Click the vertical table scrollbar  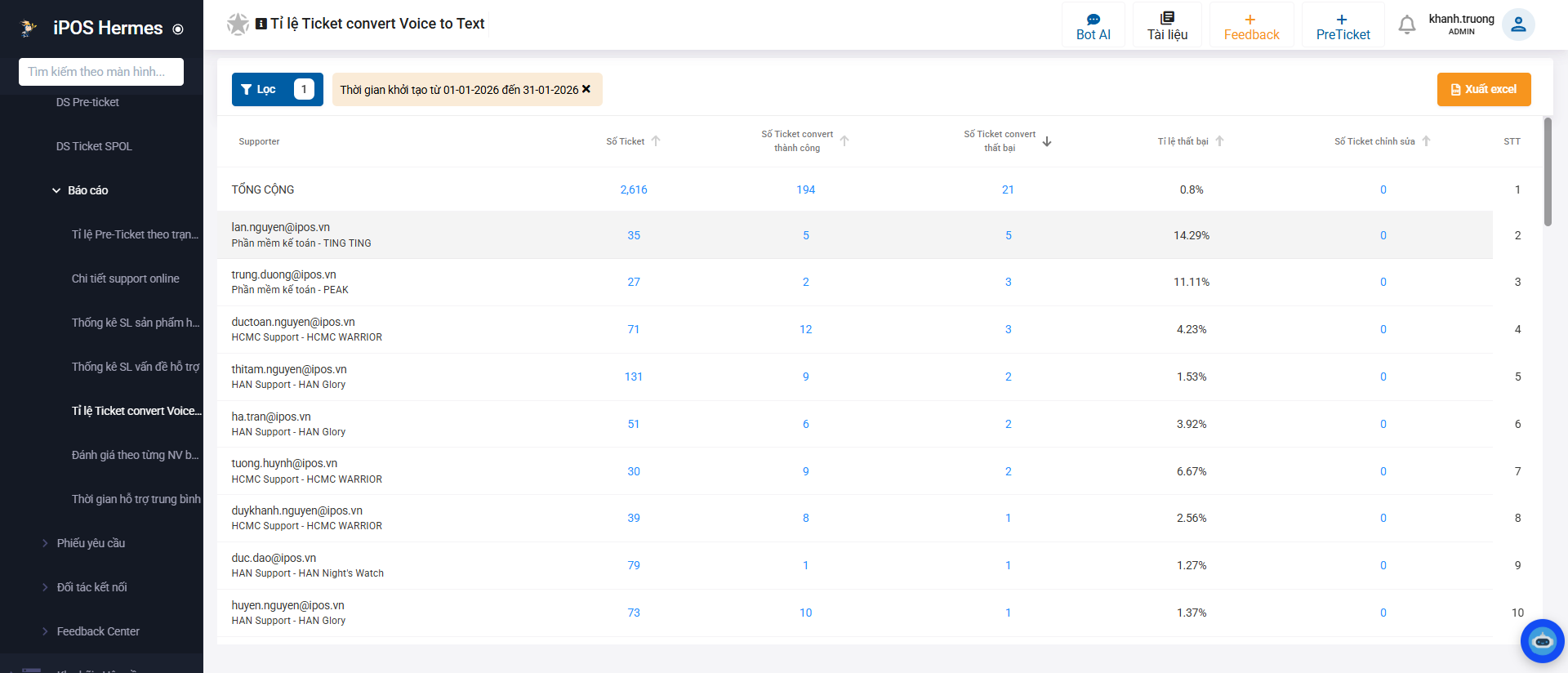coord(1548,172)
